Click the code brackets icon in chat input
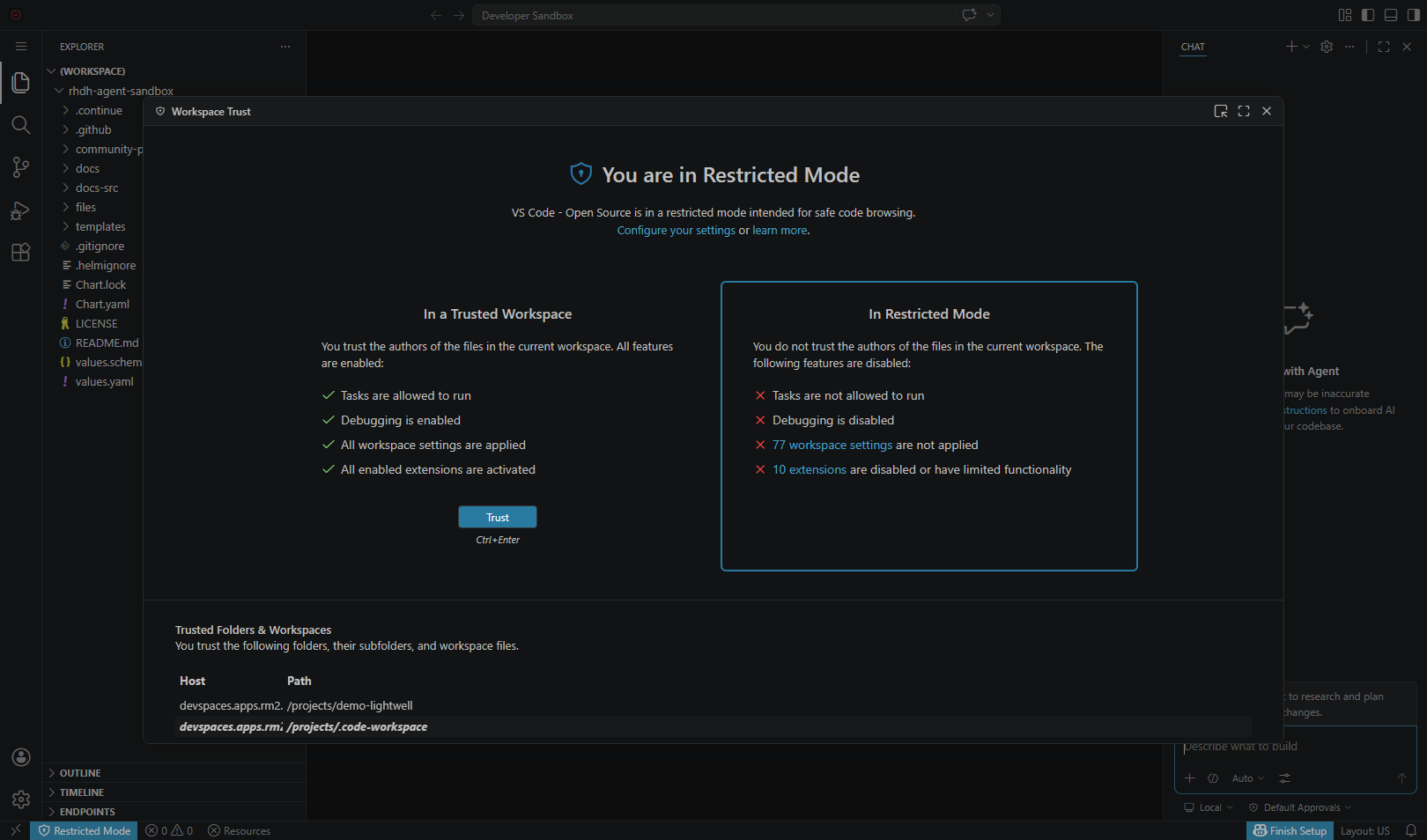Screen dimensions: 1427x840 point(1213,778)
